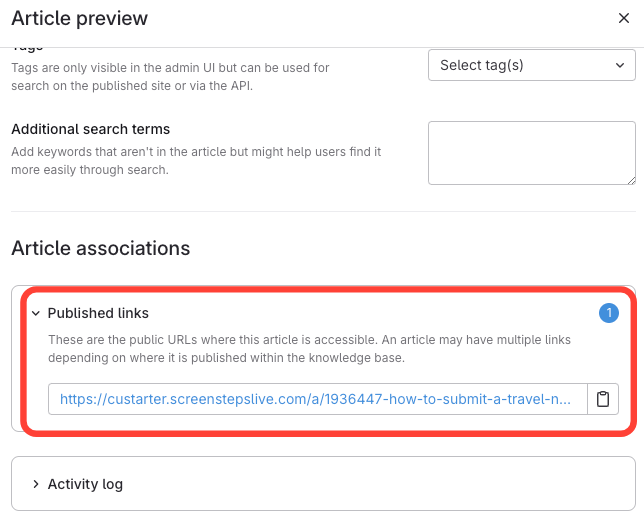Close the Article preview panel

[x=625, y=18]
